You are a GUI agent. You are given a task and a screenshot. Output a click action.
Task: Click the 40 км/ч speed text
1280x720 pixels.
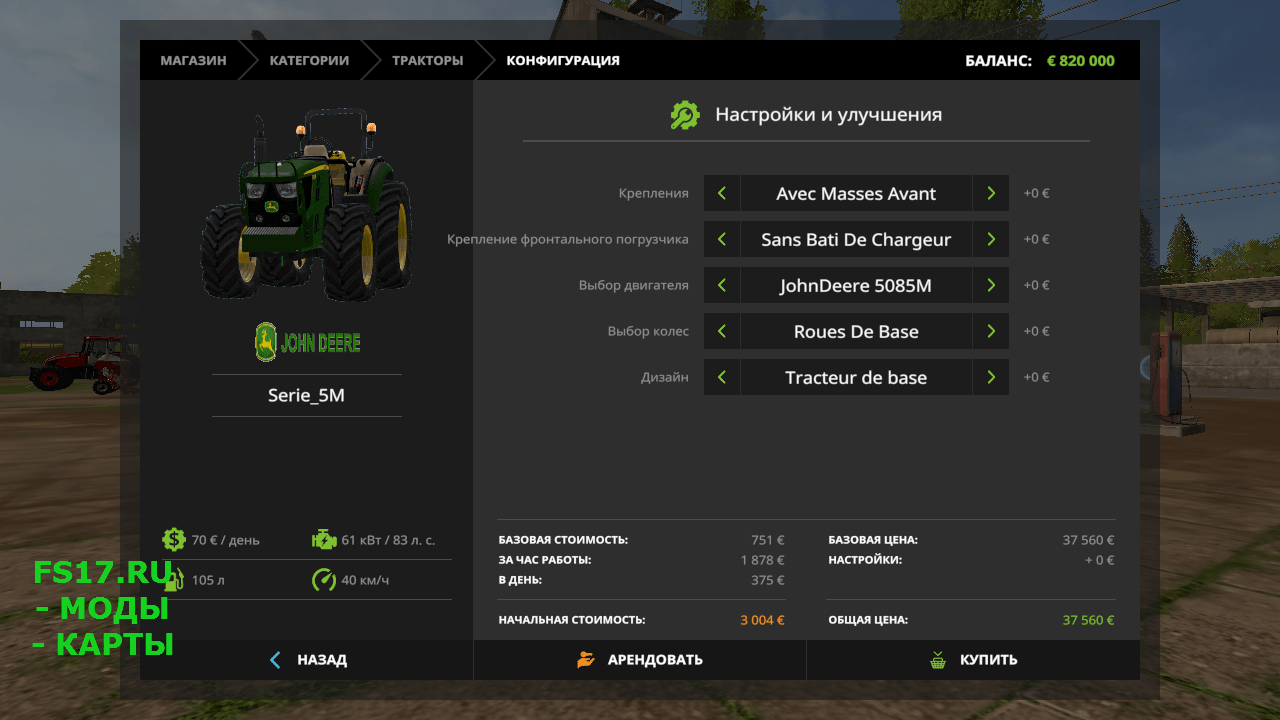click(x=365, y=580)
